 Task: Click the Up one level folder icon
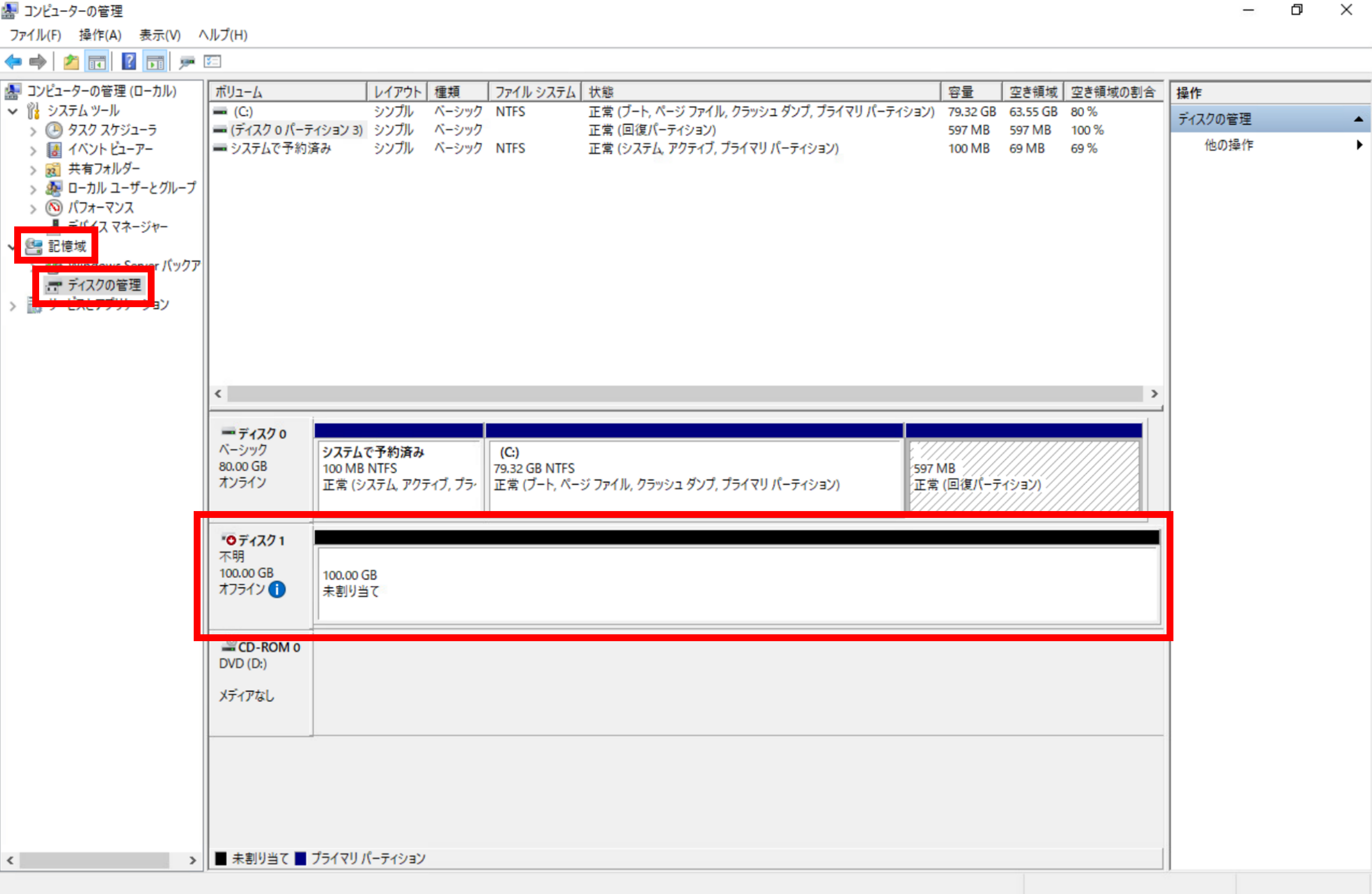point(71,62)
